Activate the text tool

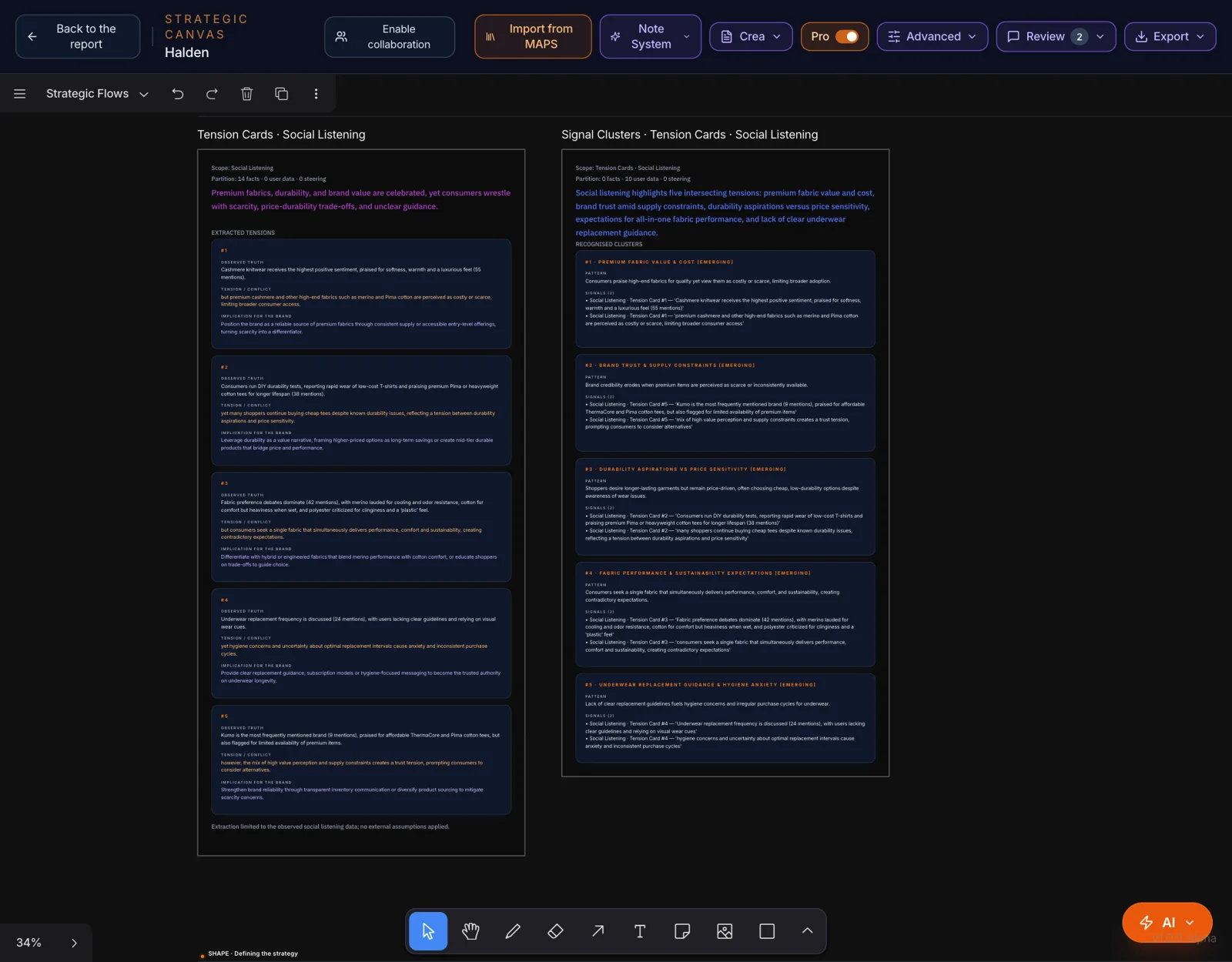(640, 931)
